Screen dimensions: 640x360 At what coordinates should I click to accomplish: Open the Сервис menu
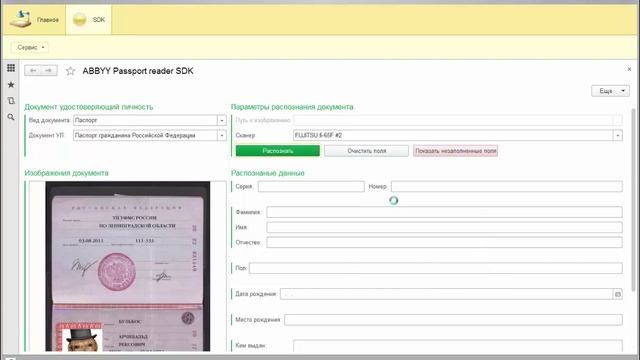point(30,47)
